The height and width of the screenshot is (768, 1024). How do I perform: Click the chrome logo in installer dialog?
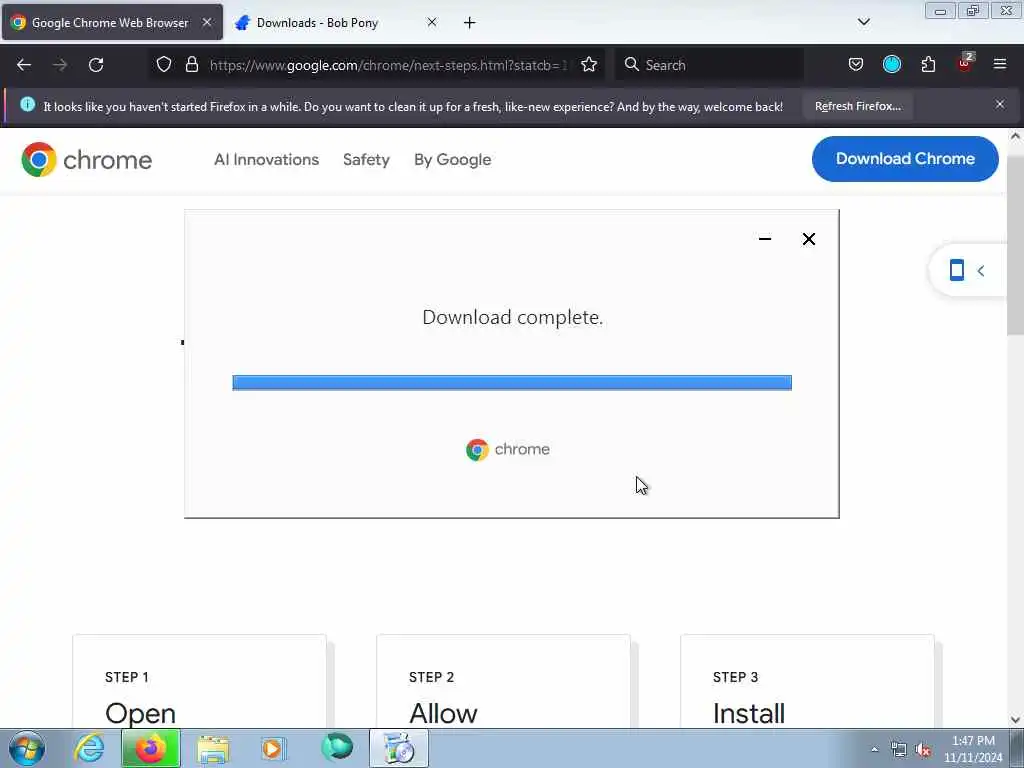507,449
